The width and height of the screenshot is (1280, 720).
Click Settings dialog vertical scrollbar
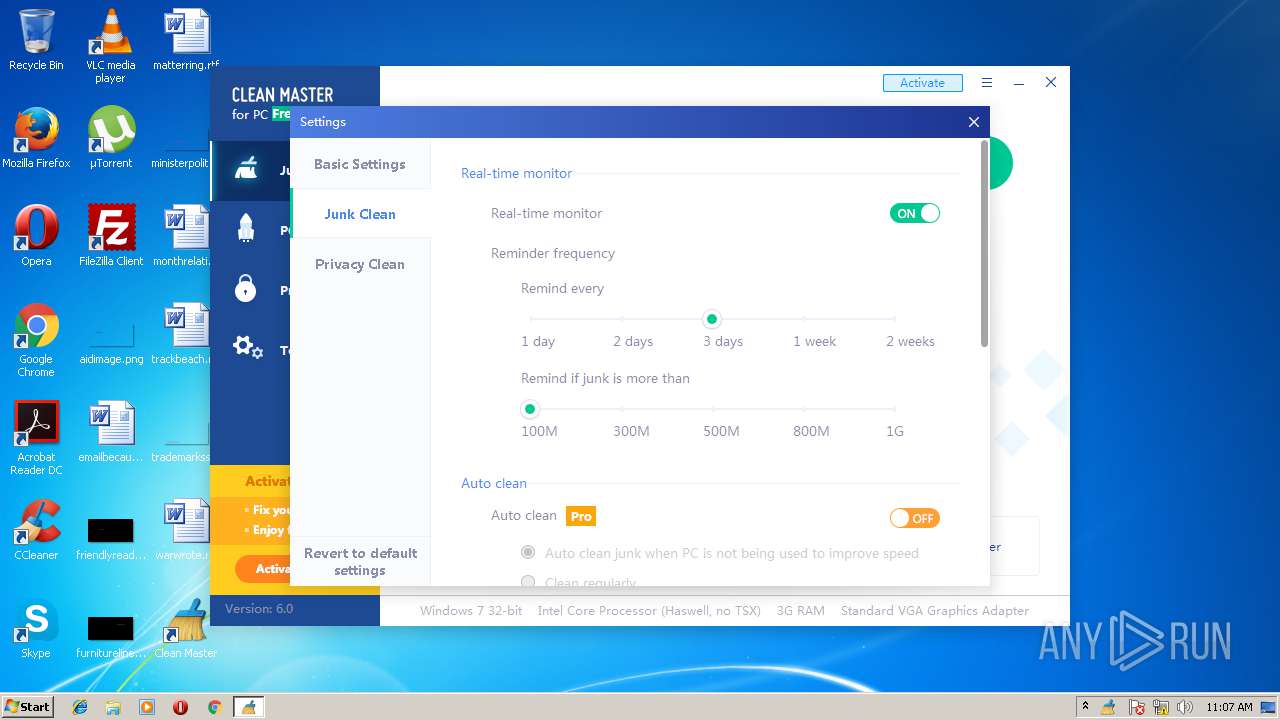coord(984,244)
